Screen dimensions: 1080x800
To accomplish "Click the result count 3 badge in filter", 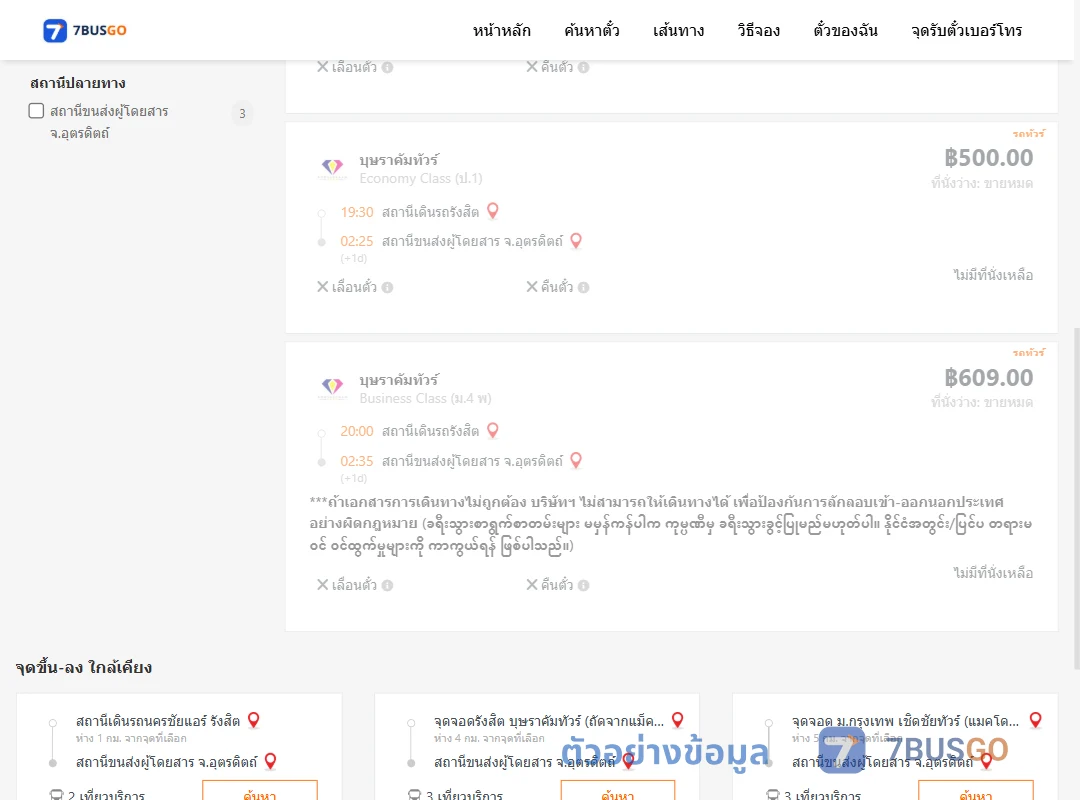I will point(242,113).
